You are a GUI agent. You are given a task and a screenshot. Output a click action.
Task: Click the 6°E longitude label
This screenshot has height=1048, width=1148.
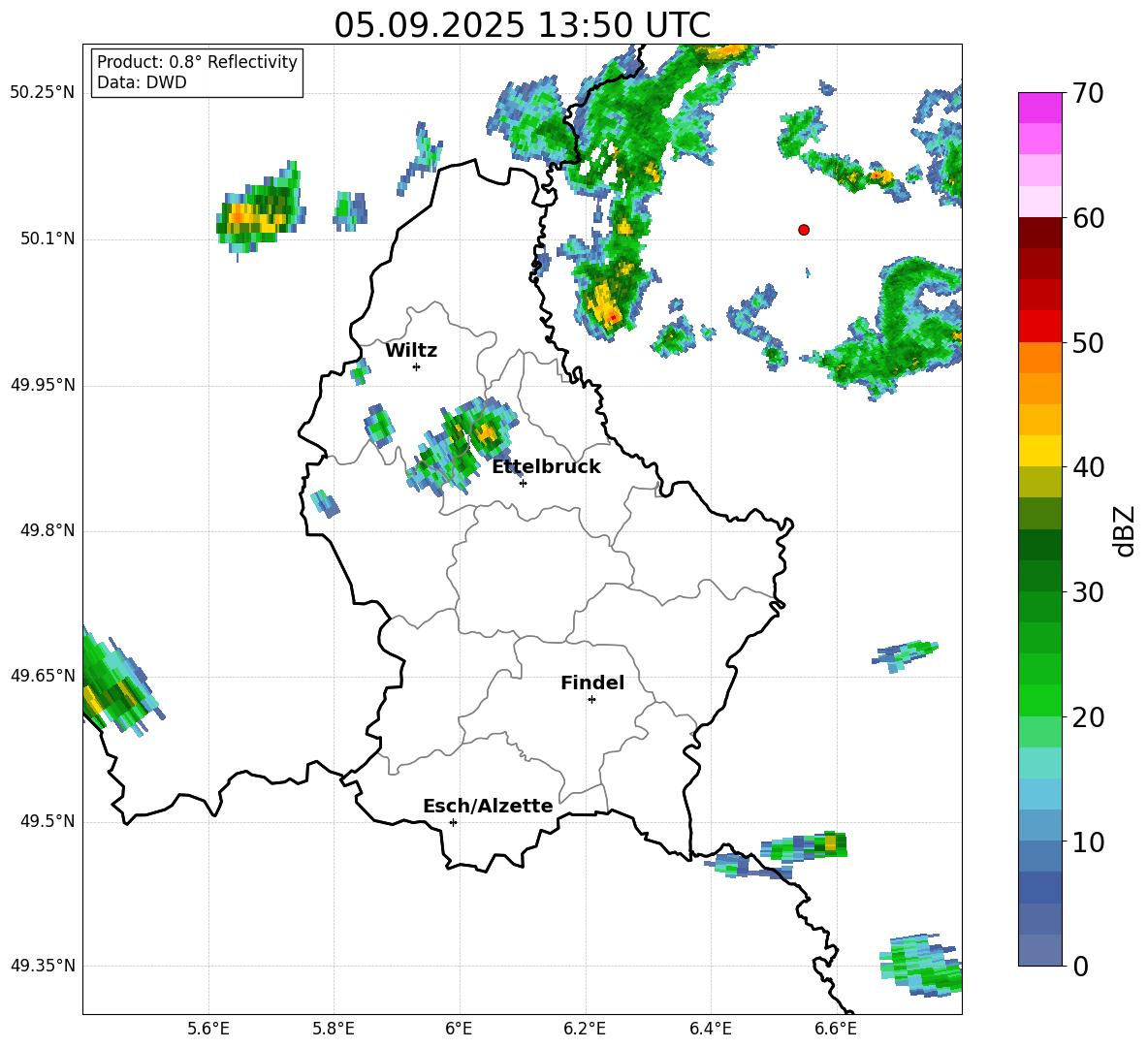click(x=459, y=1029)
